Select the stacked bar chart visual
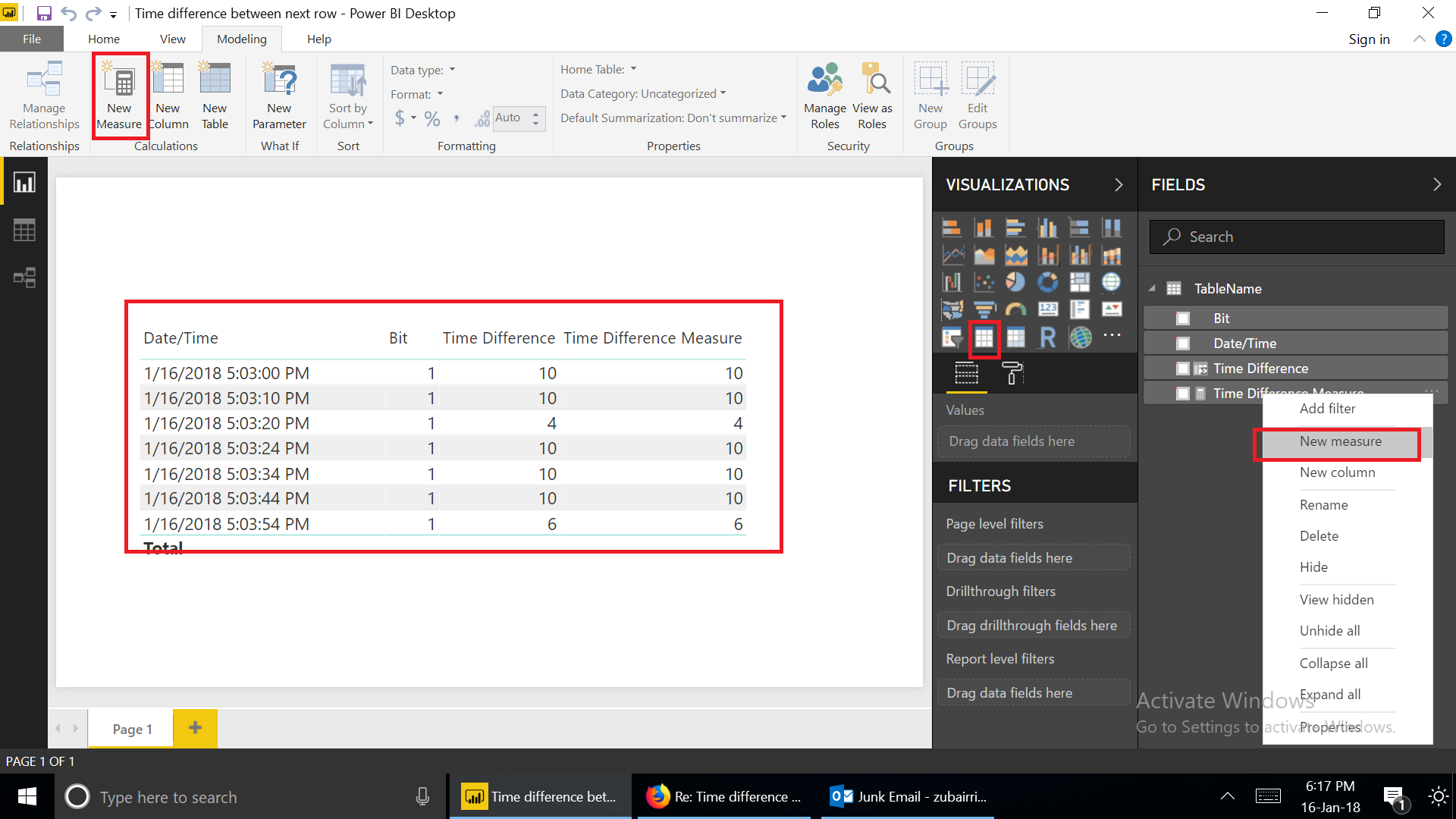 (952, 227)
